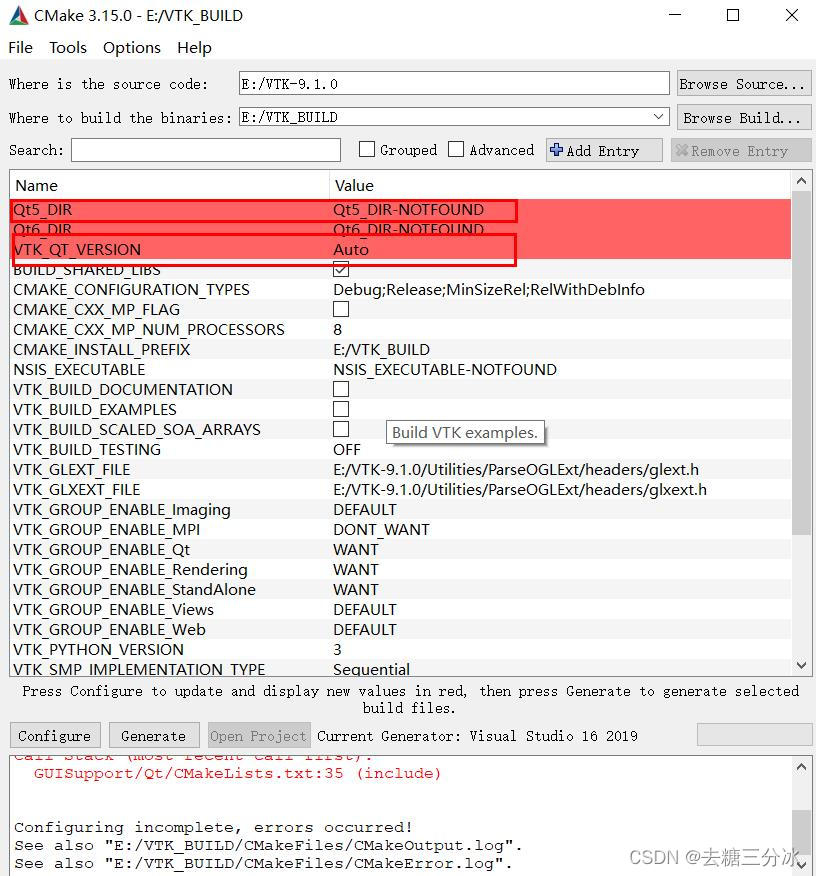
Task: Toggle the Advanced checkbox
Action: click(456, 150)
